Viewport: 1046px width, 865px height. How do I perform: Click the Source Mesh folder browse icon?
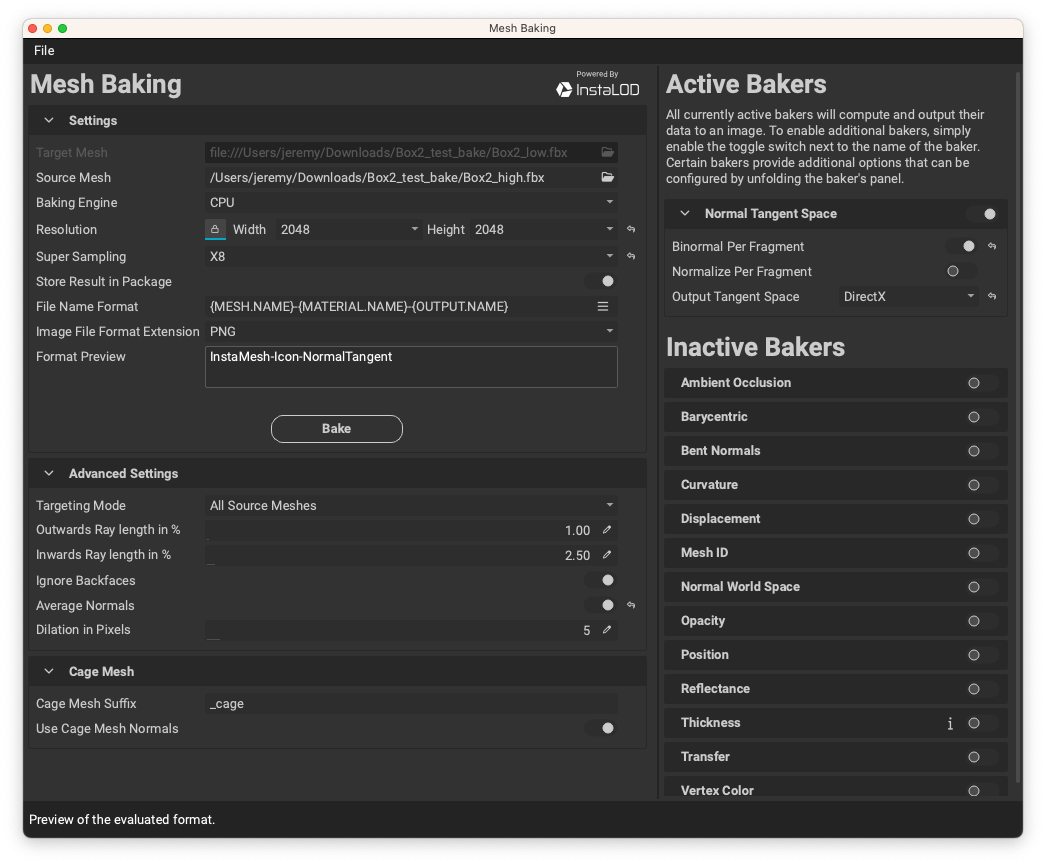[607, 177]
